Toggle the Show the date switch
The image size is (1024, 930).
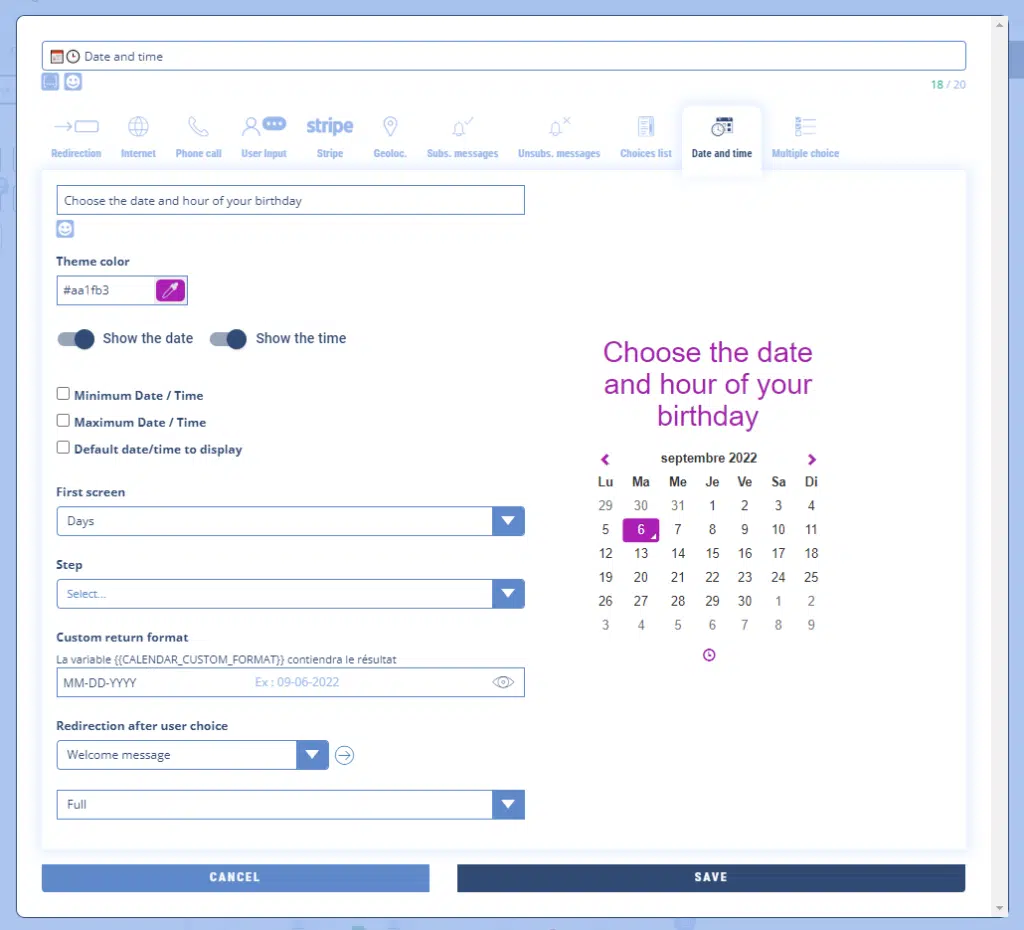coord(76,339)
